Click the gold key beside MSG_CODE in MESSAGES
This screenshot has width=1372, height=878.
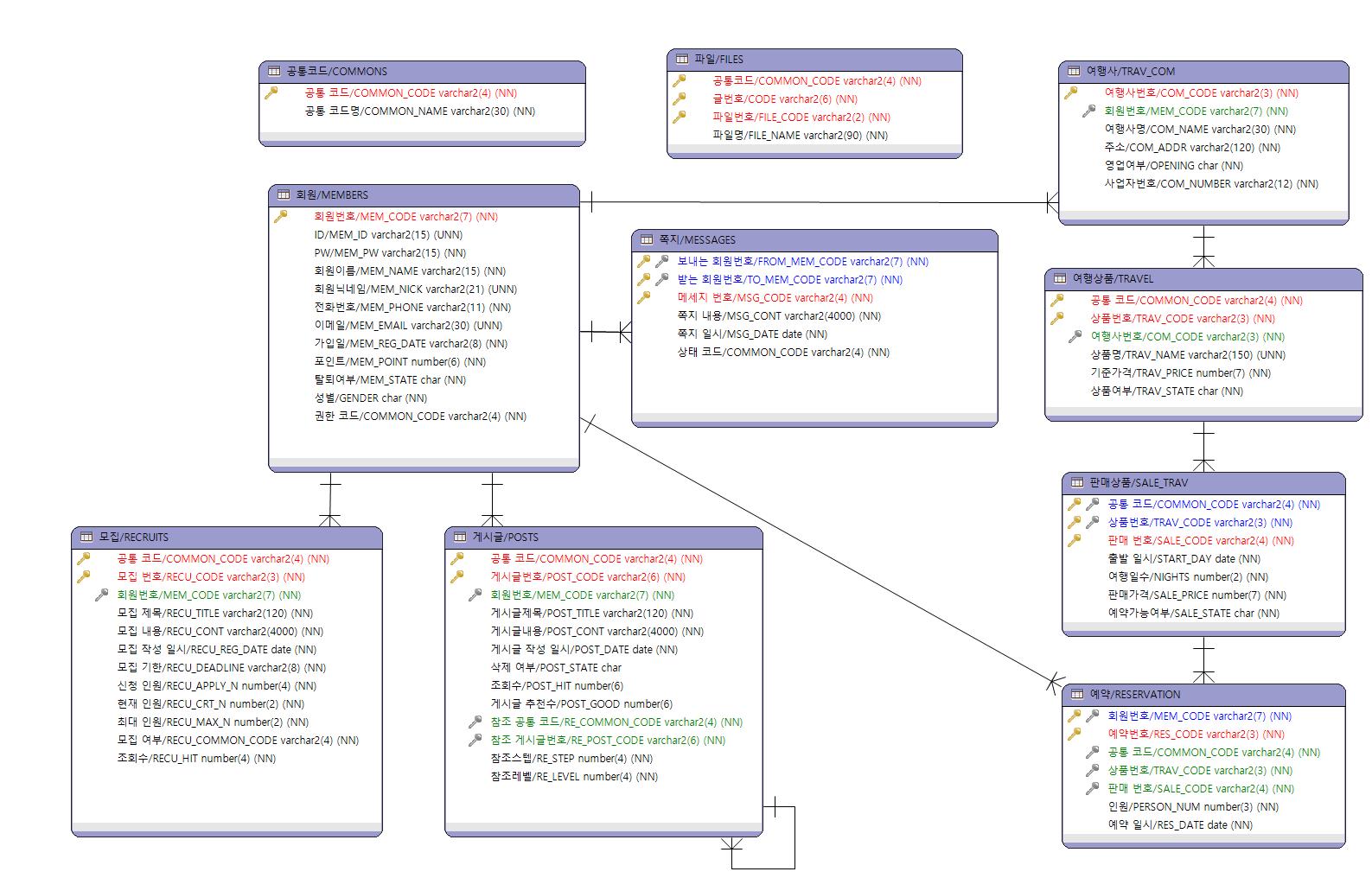pos(644,297)
